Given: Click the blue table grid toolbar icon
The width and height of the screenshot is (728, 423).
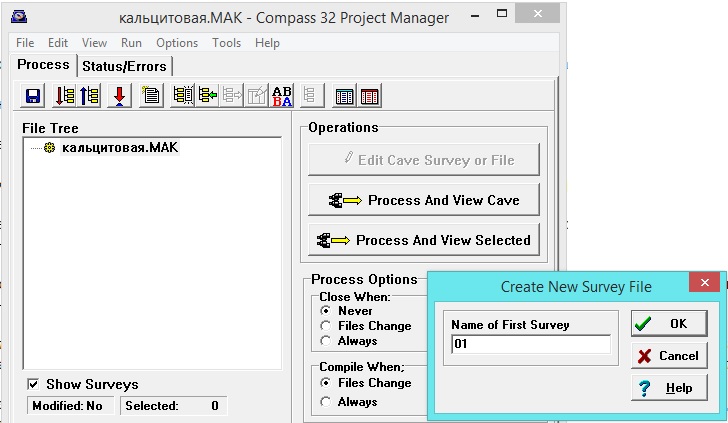Looking at the screenshot, I should pos(345,96).
